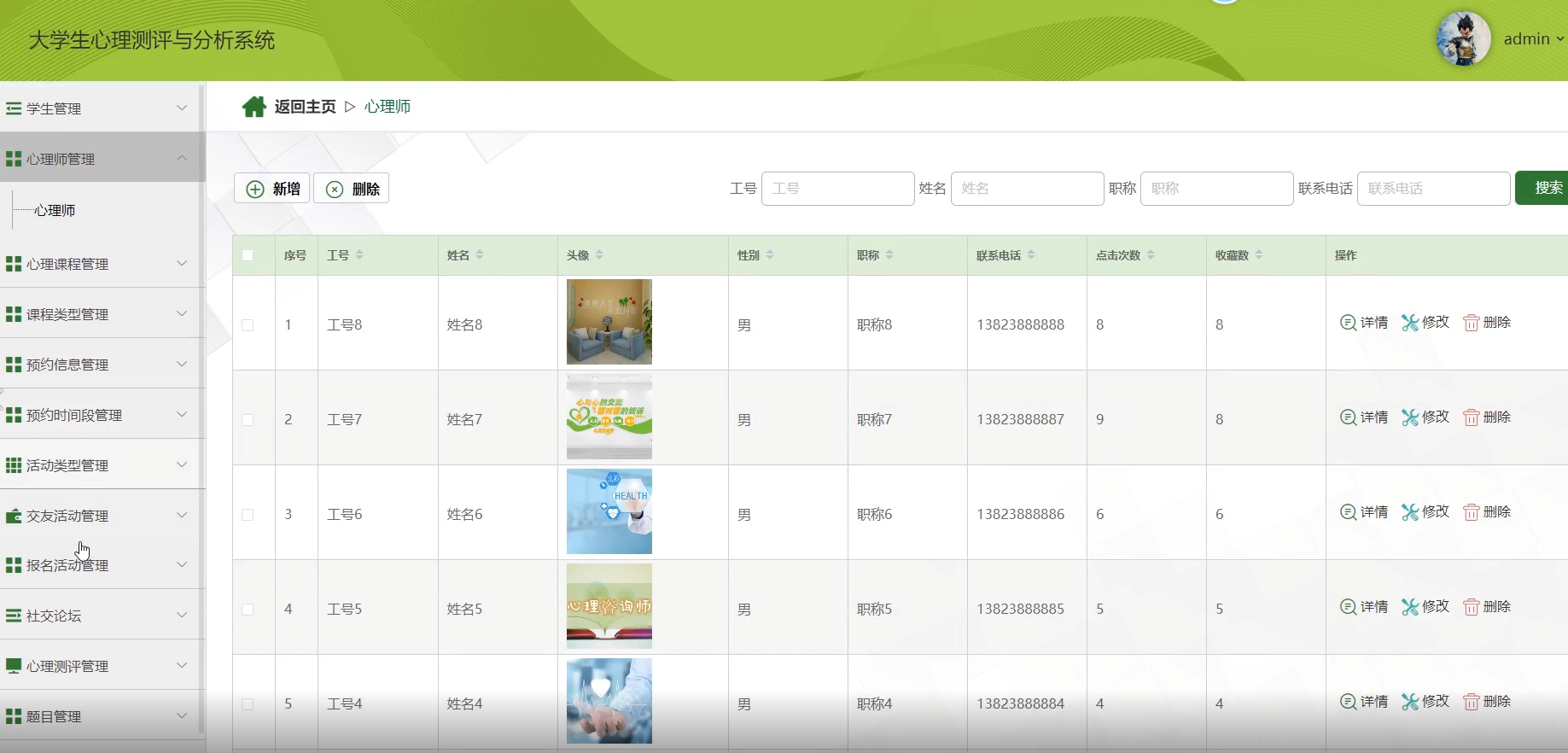Sort by 工号 column arrows
Screen dimensions: 1568x753
pyautogui.click(x=359, y=255)
